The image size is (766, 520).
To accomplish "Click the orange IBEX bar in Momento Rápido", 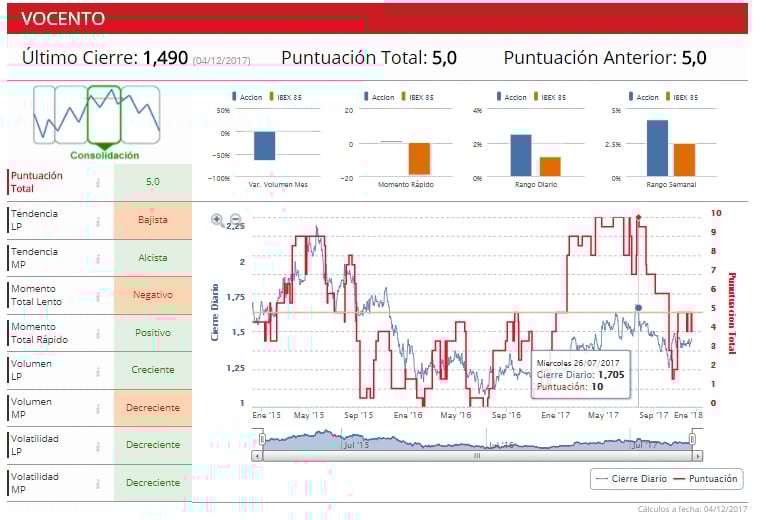I will pos(419,158).
